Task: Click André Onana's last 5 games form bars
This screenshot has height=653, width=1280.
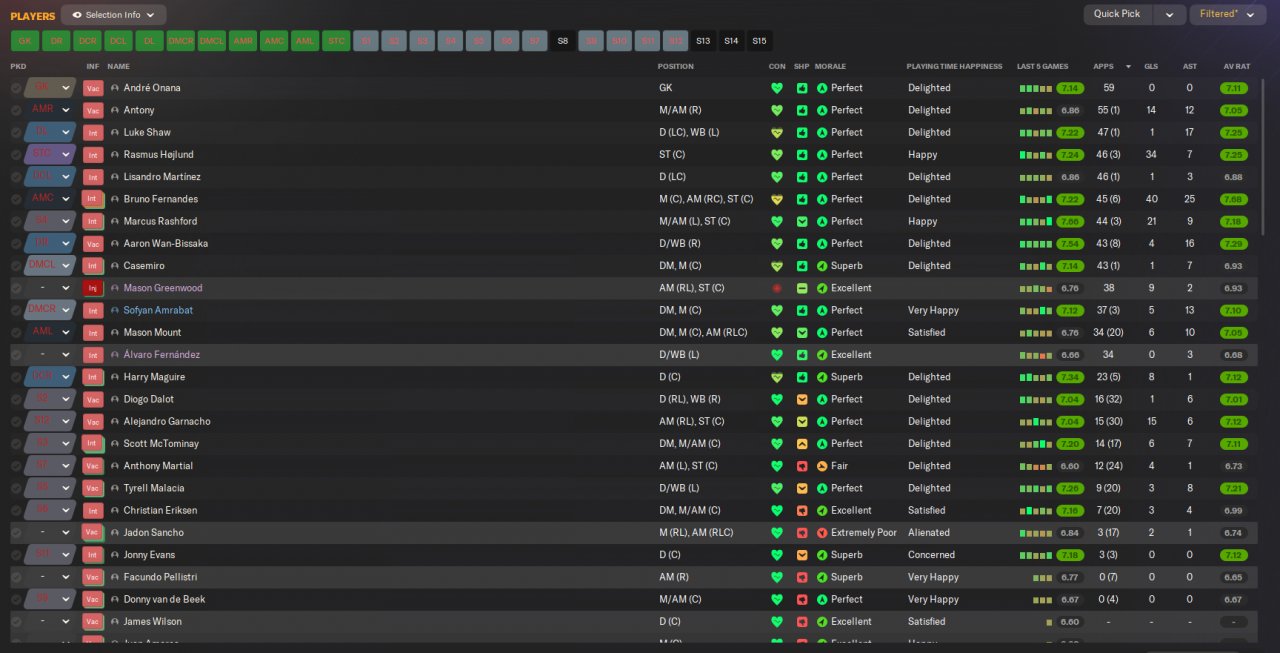Action: (1036, 88)
